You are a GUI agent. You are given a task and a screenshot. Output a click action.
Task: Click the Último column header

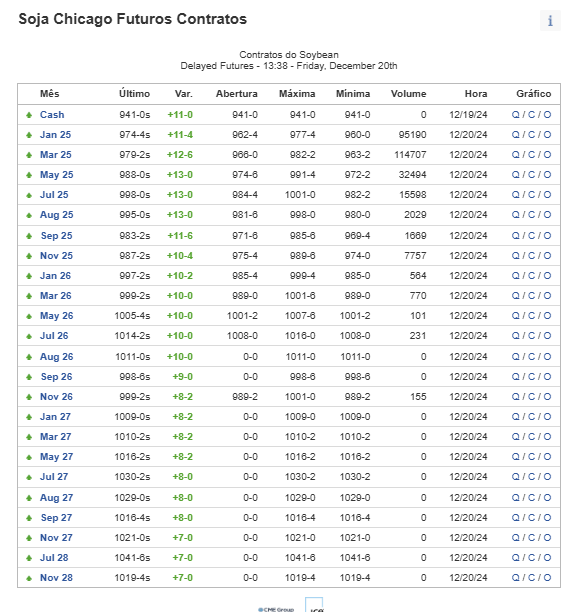134,94
